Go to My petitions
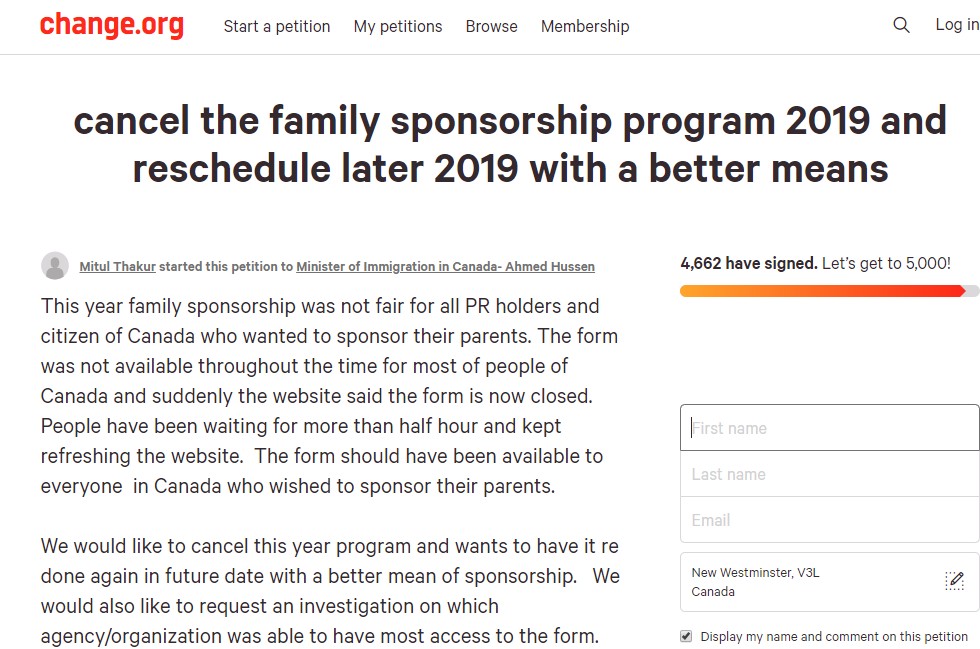Viewport: 980px width, 649px height. pyautogui.click(x=398, y=26)
